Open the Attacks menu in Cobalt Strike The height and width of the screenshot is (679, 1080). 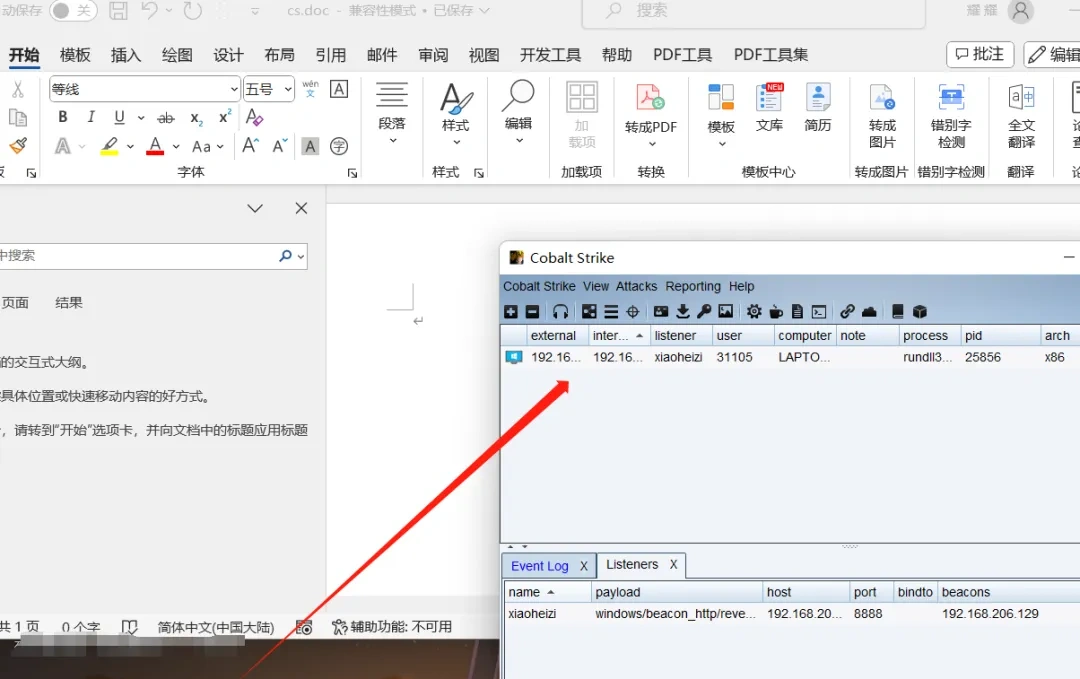[x=636, y=286]
